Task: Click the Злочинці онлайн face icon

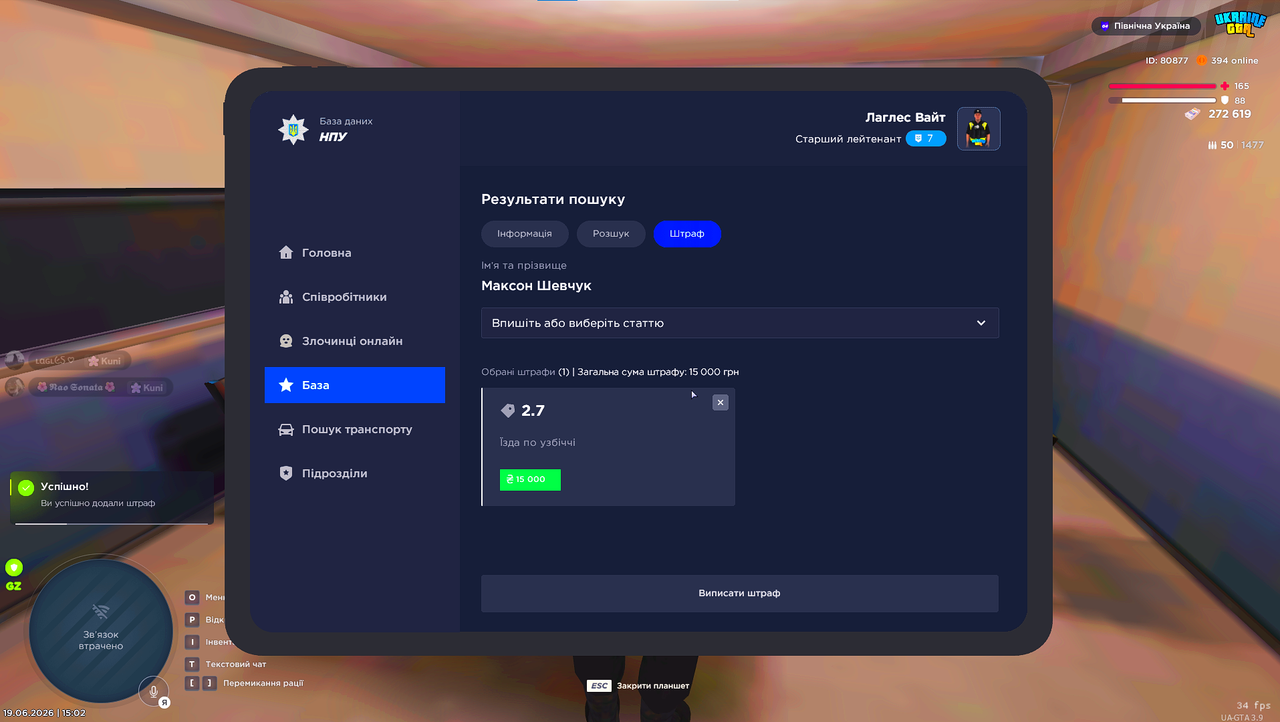Action: coord(286,341)
